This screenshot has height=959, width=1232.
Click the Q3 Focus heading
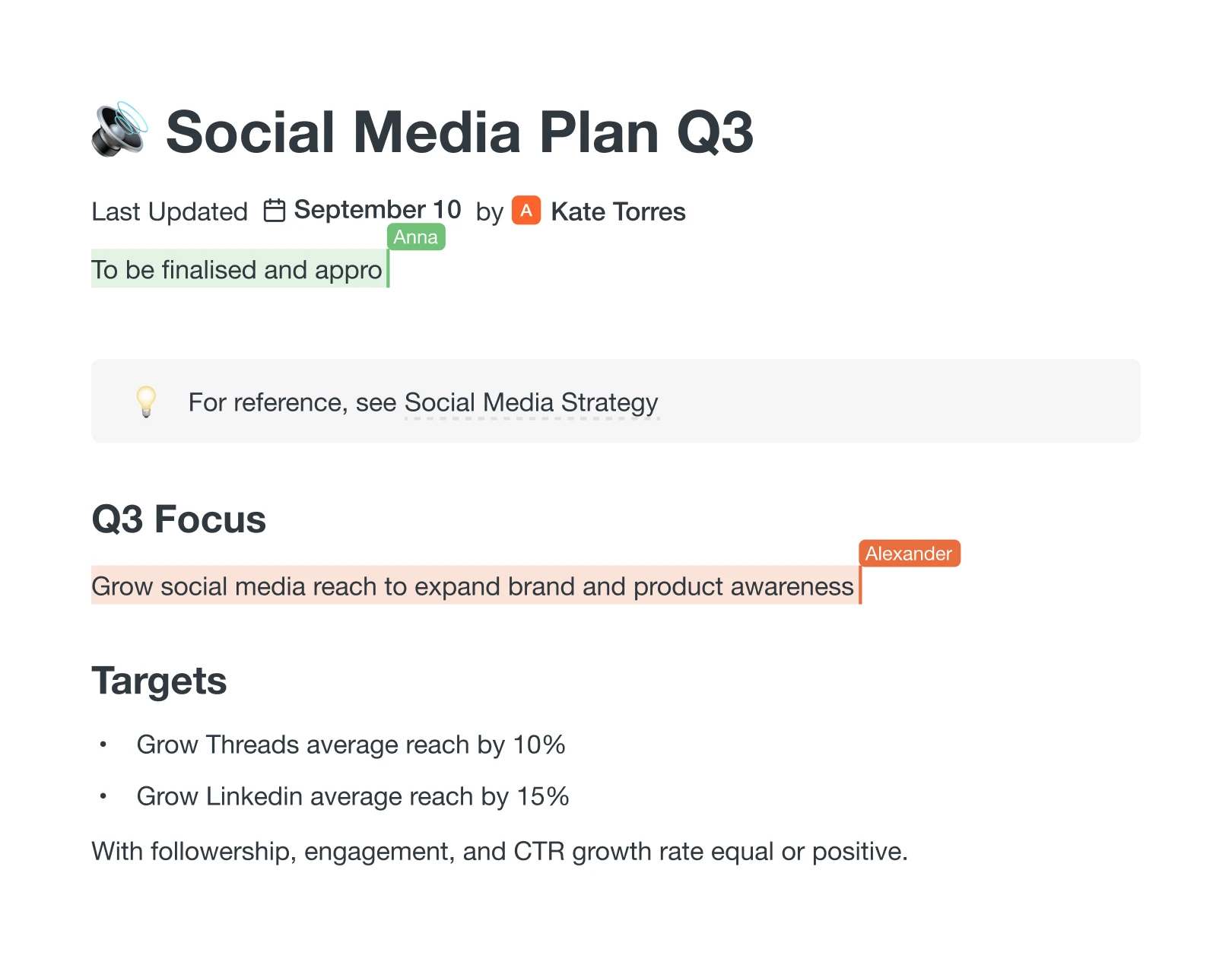(179, 519)
